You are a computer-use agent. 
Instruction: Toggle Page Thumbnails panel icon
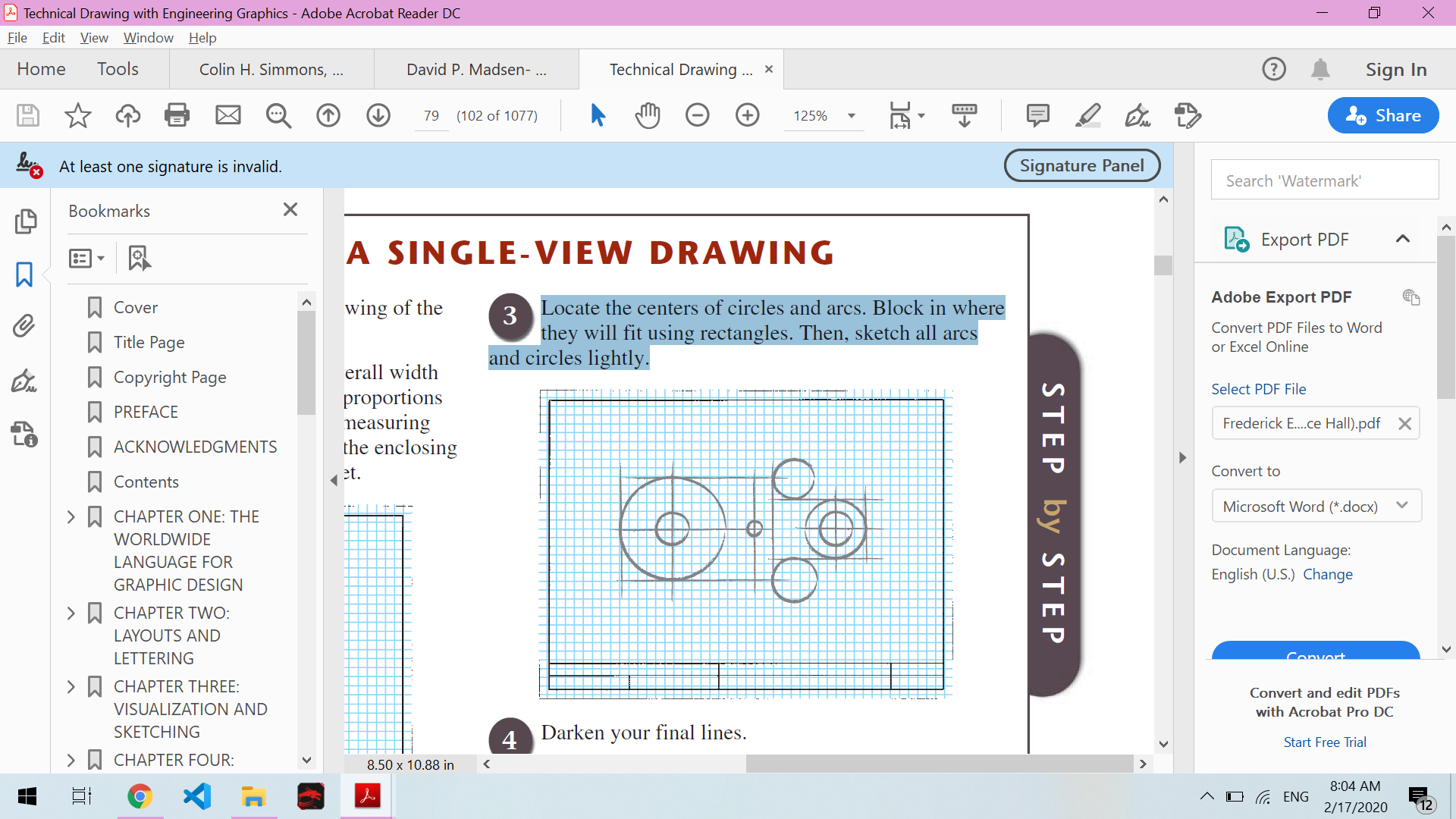[24, 221]
